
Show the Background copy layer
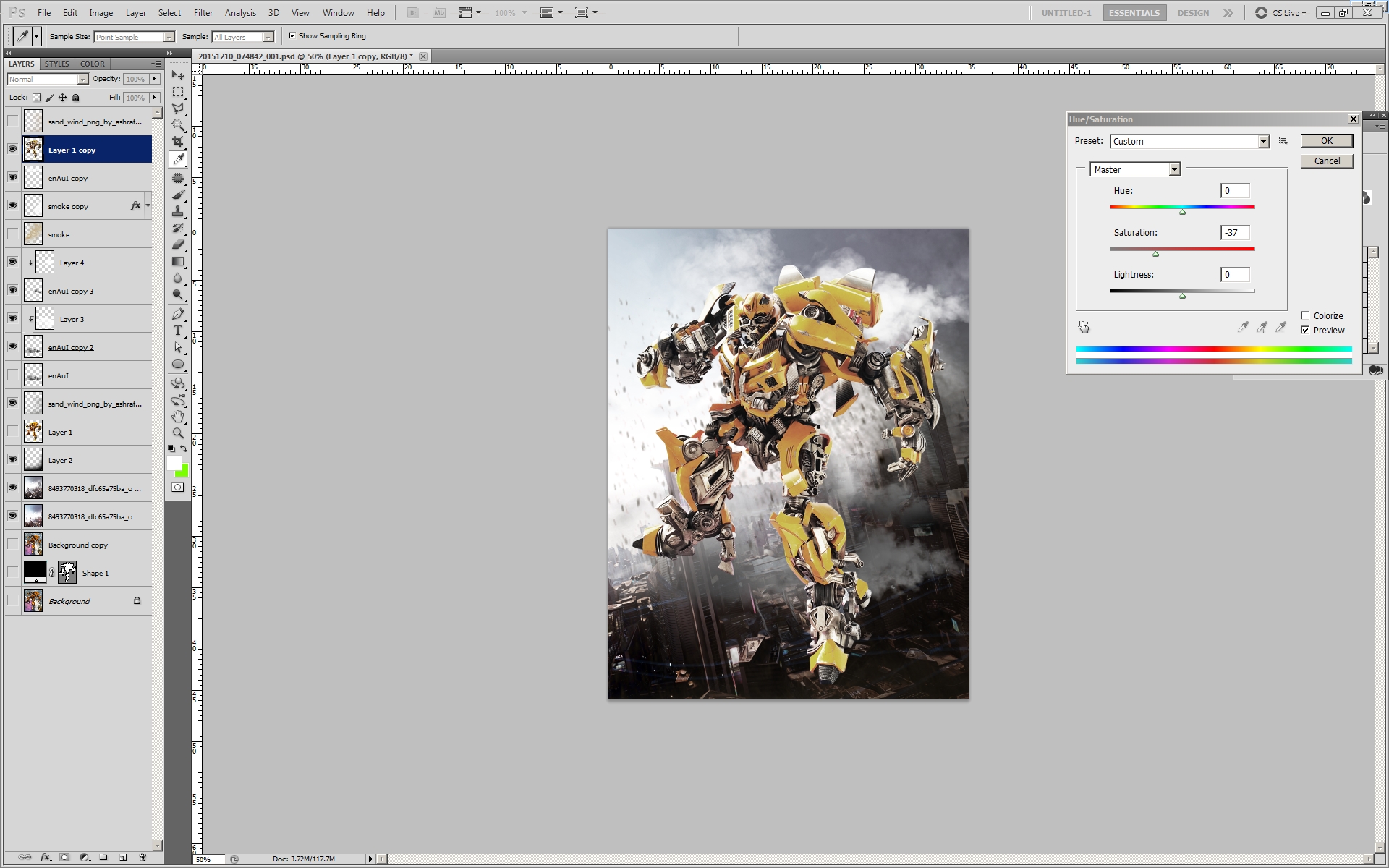tap(12, 544)
